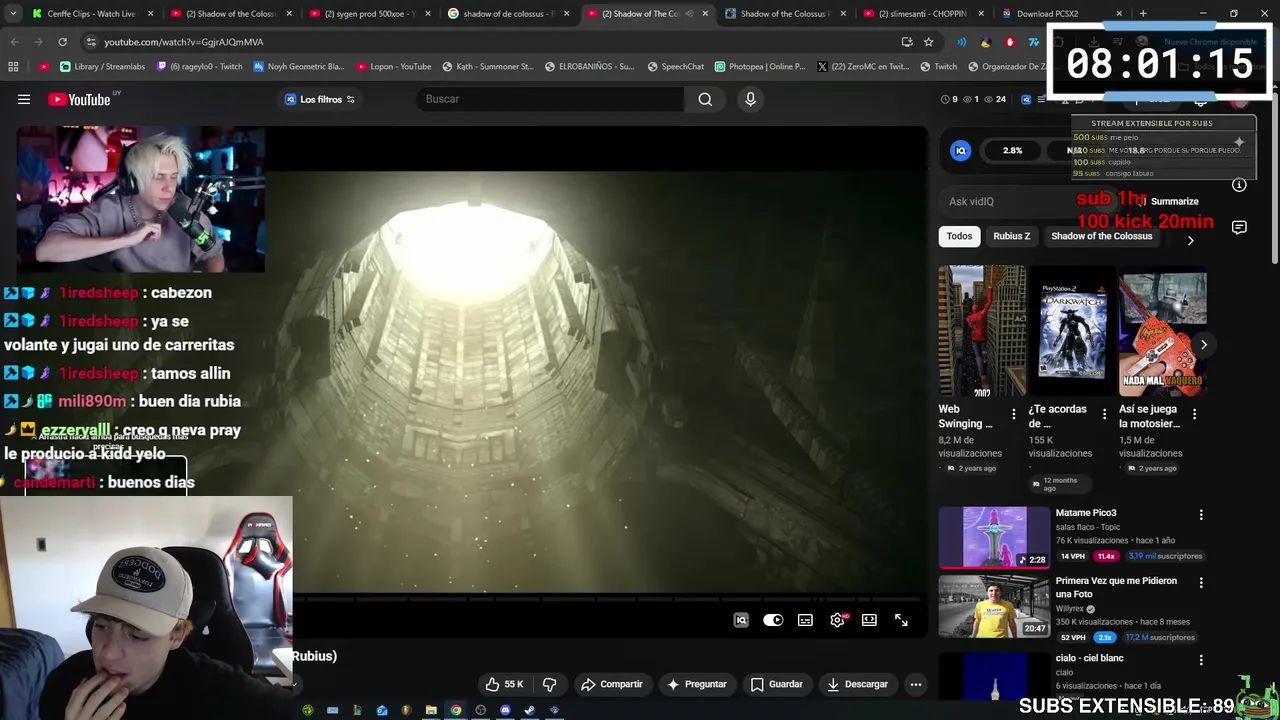The height and width of the screenshot is (720, 1280).
Task: Open the player settings gear
Action: pyautogui.click(x=837, y=620)
